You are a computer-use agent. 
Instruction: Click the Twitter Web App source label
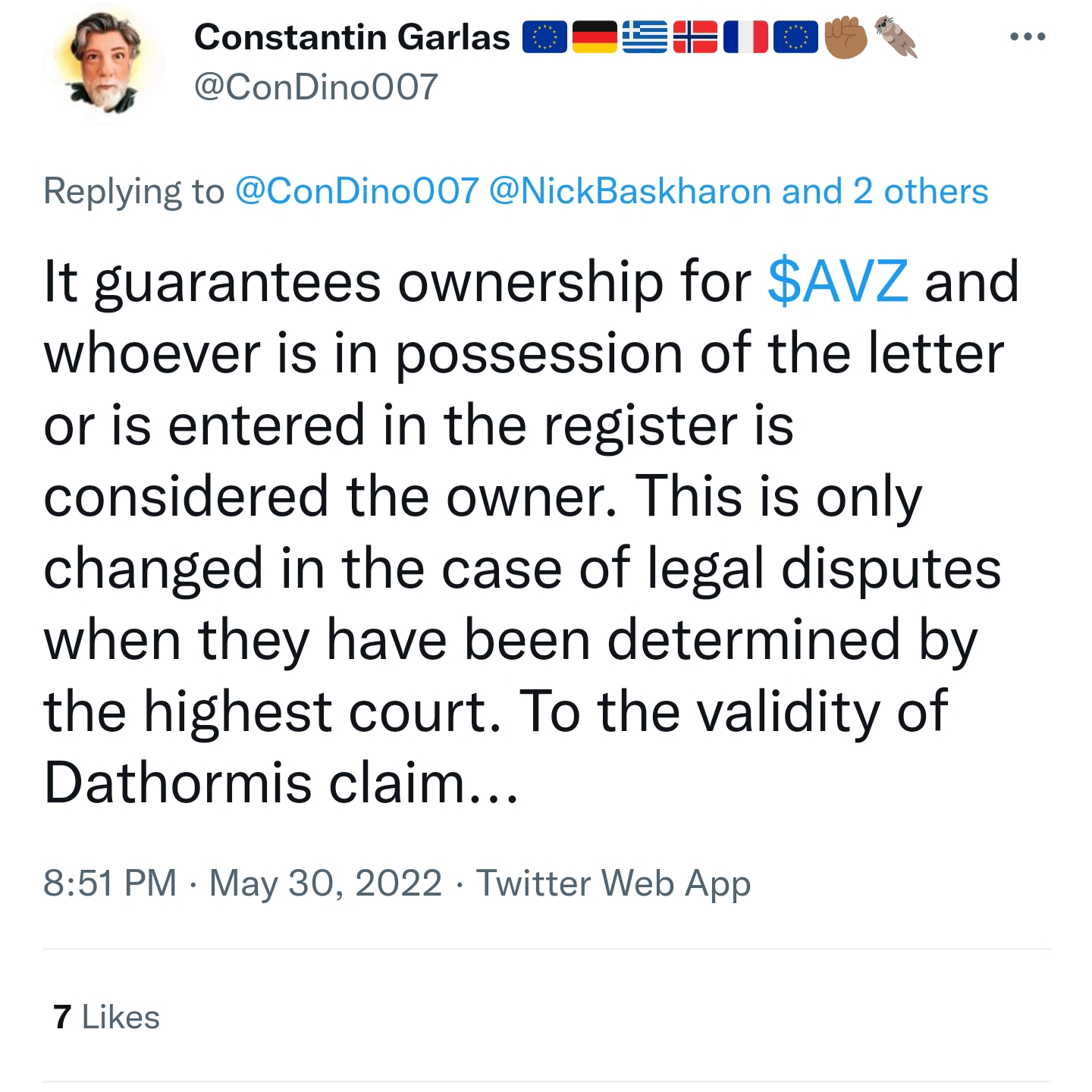pyautogui.click(x=613, y=883)
